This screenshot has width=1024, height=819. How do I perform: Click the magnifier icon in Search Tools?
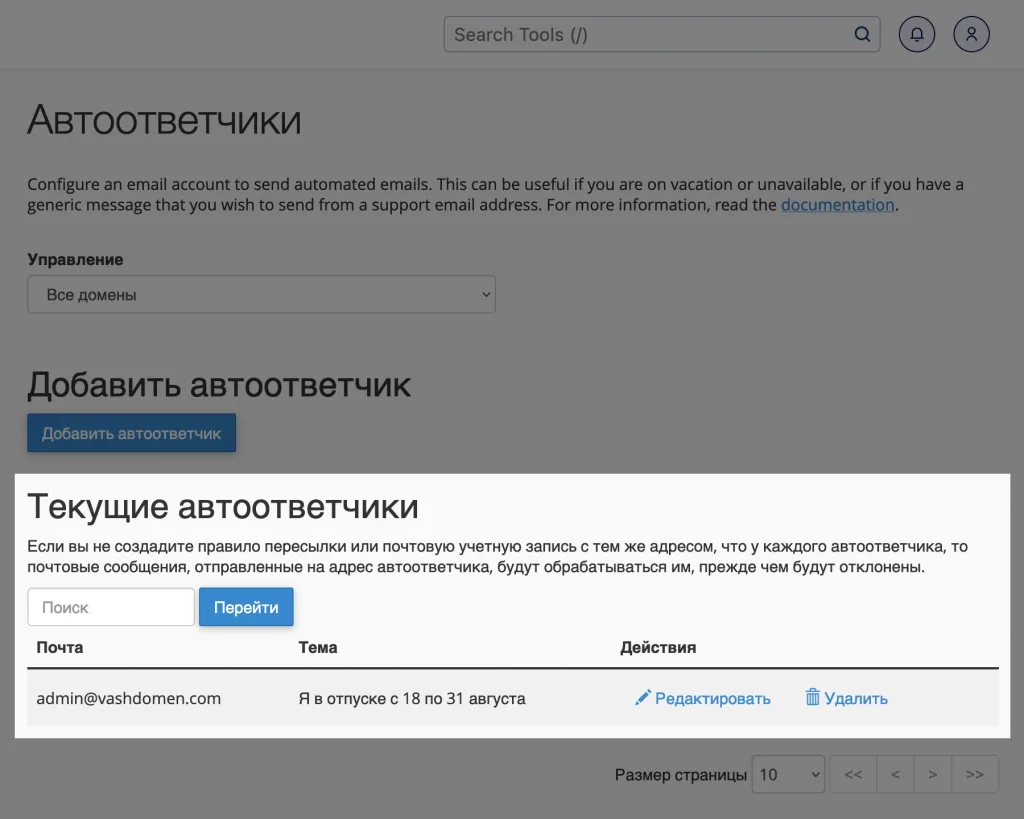(862, 34)
